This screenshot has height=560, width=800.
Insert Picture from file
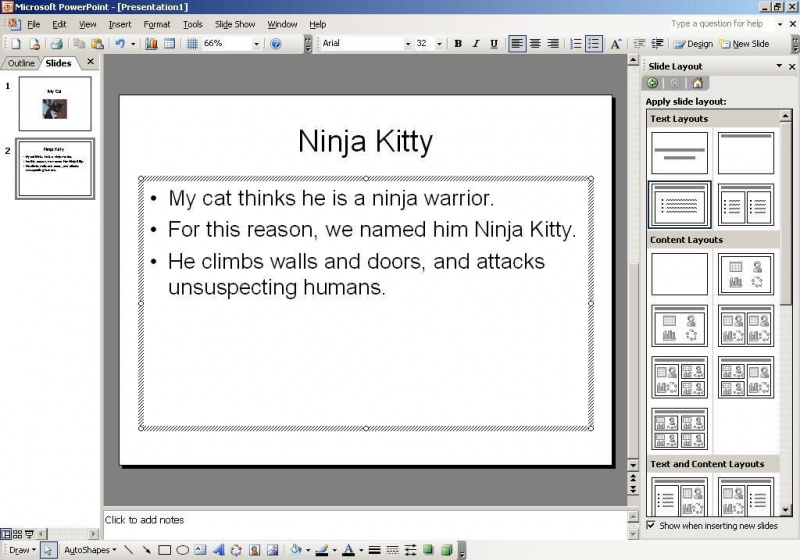(272, 550)
